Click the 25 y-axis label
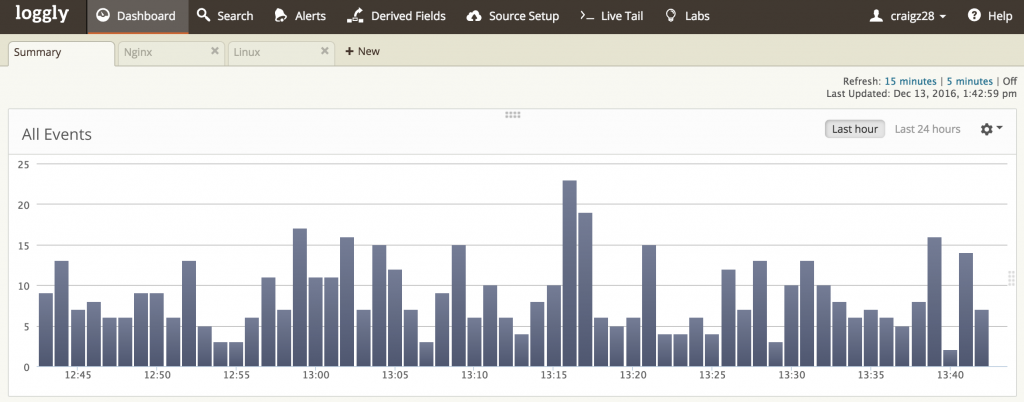The height and width of the screenshot is (402, 1024). (24, 164)
